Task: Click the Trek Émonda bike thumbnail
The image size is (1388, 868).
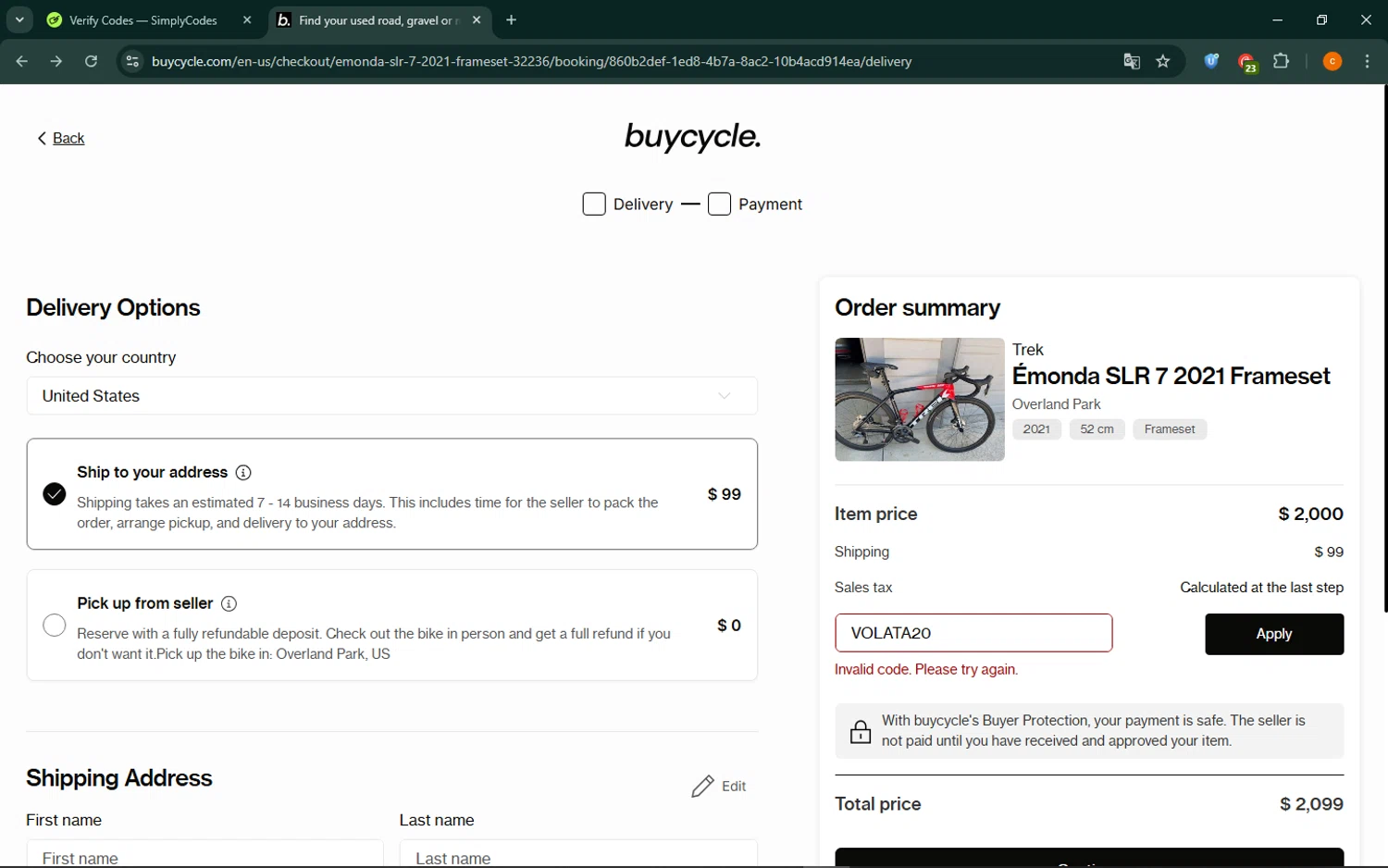Action: tap(920, 400)
